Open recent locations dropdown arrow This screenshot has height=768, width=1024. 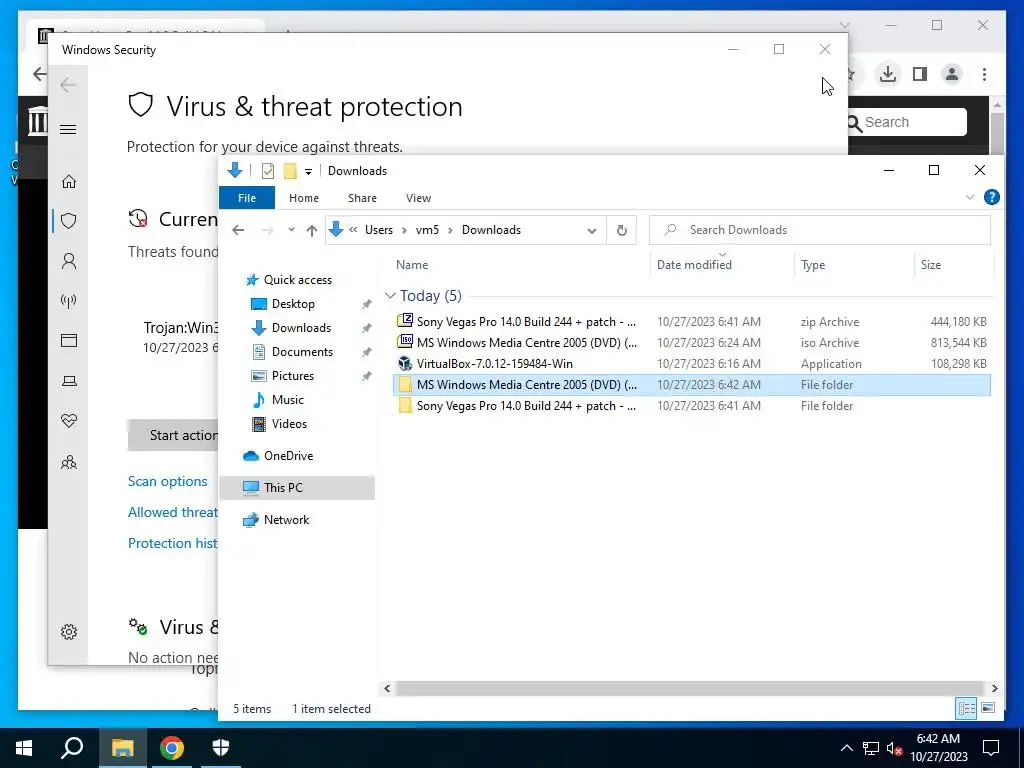point(291,230)
